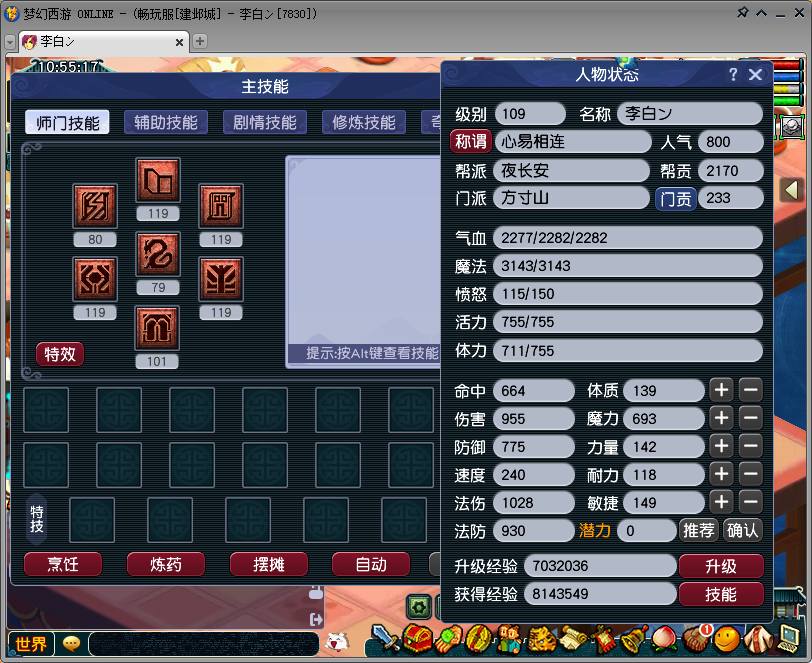The width and height of the screenshot is (812, 663).
Task: Click the robe action icon
Action: (x=758, y=638)
